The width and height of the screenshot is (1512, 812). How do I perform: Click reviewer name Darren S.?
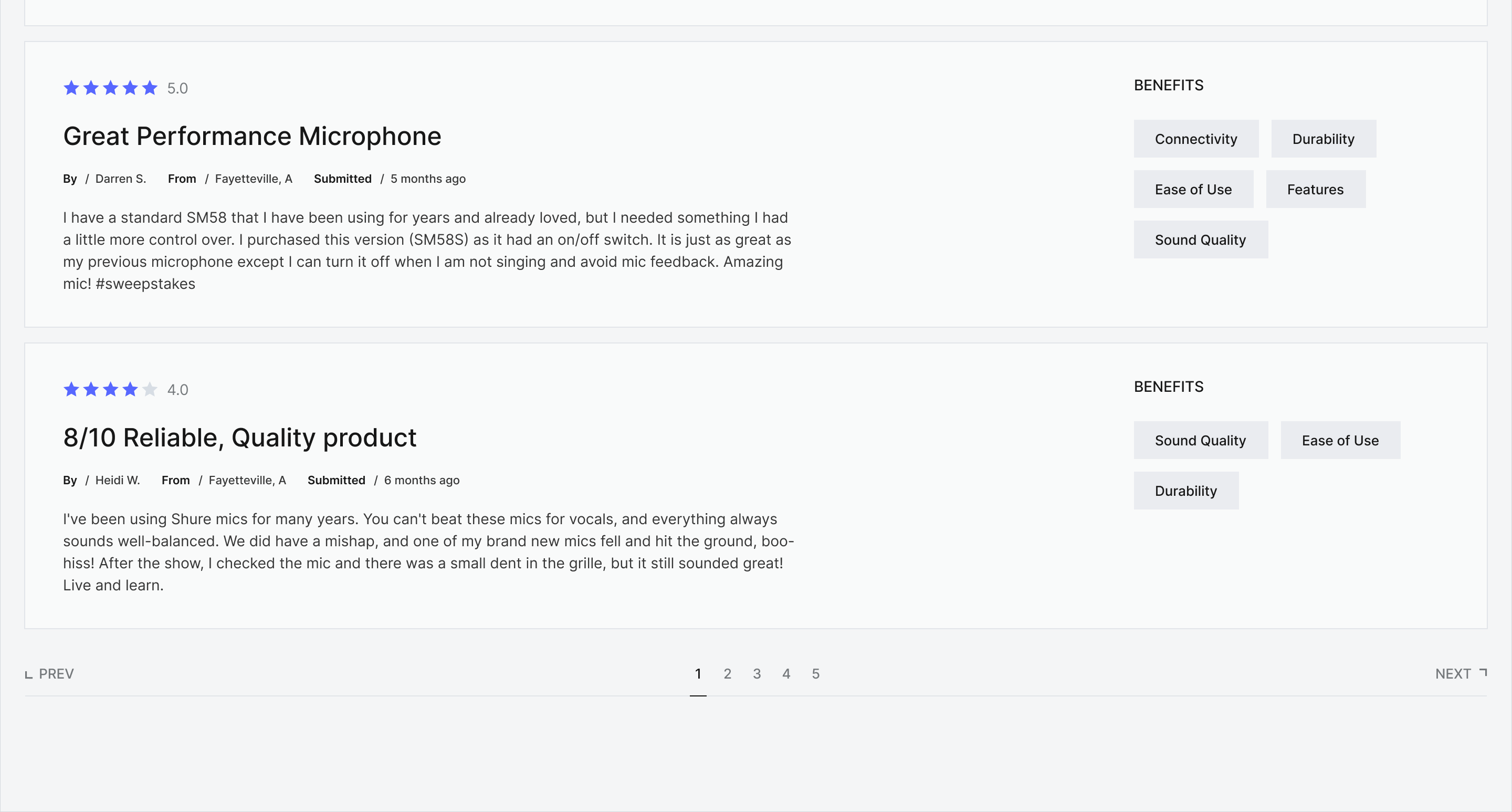tap(120, 179)
